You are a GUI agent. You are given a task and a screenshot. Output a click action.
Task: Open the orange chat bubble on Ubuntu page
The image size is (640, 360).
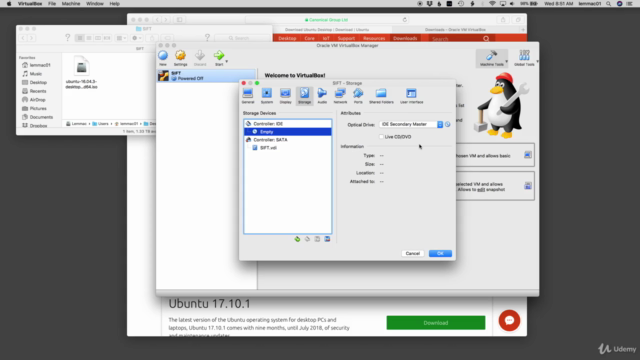click(x=509, y=320)
